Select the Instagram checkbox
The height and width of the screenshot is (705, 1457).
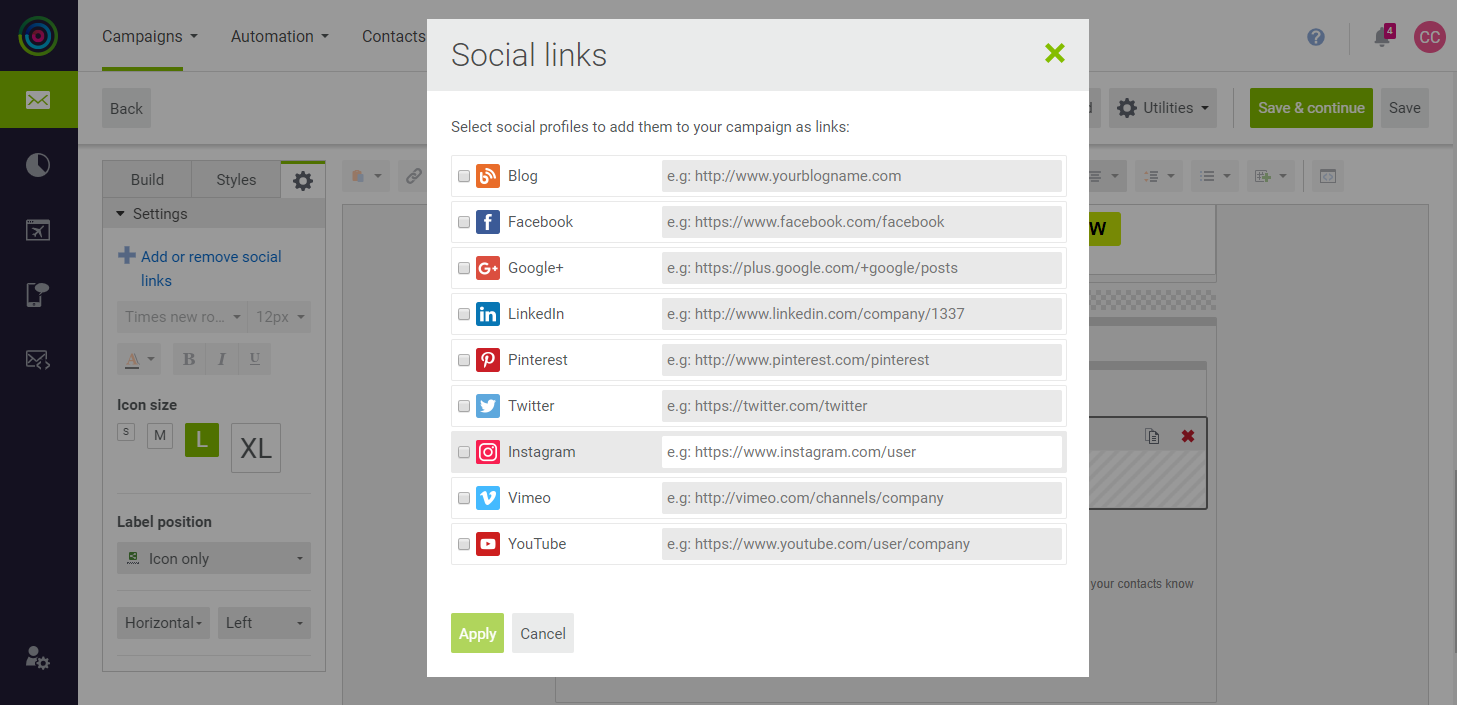pyautogui.click(x=464, y=452)
